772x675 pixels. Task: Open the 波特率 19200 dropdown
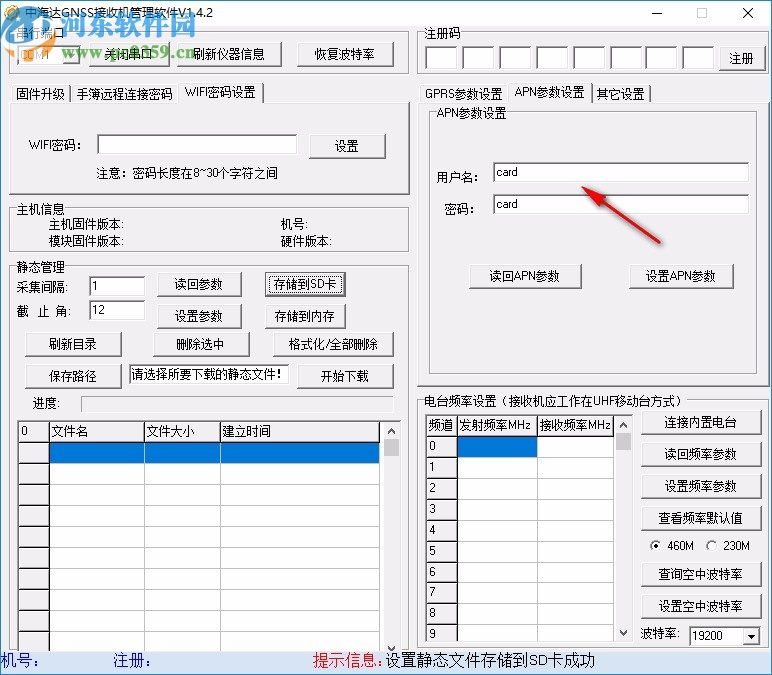click(x=751, y=636)
